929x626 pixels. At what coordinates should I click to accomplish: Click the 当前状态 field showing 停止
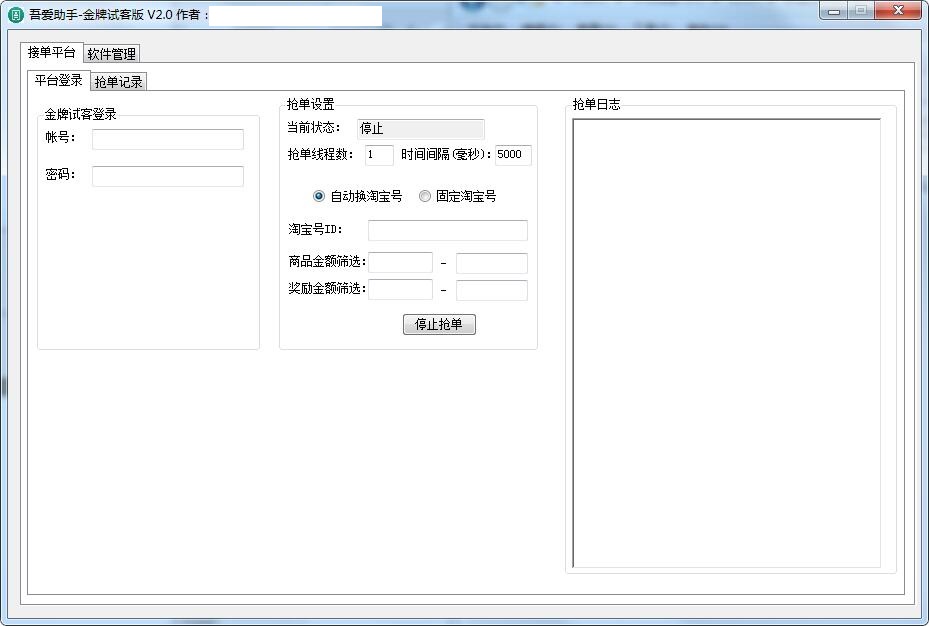click(421, 129)
